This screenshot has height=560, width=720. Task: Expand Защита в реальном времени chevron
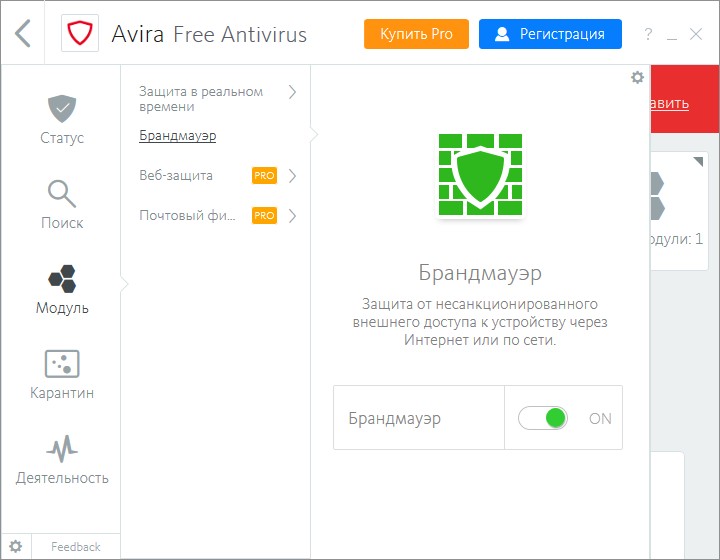point(292,92)
